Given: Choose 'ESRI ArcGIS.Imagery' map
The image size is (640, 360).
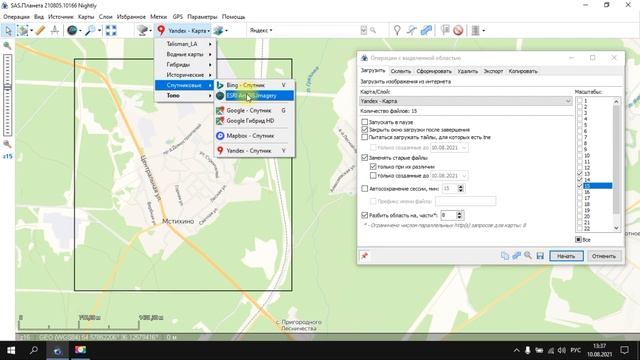Looking at the screenshot, I should [x=254, y=96].
